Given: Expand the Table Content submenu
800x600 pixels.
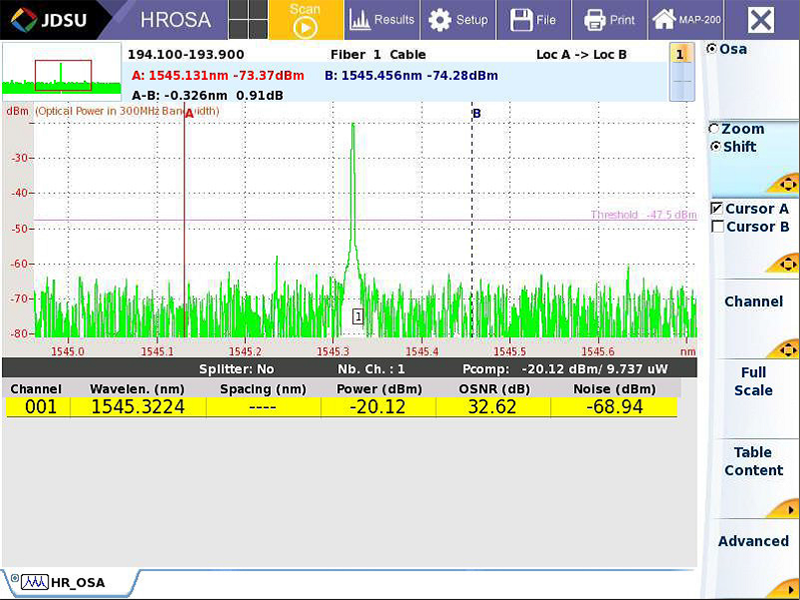Looking at the screenshot, I should [x=753, y=462].
